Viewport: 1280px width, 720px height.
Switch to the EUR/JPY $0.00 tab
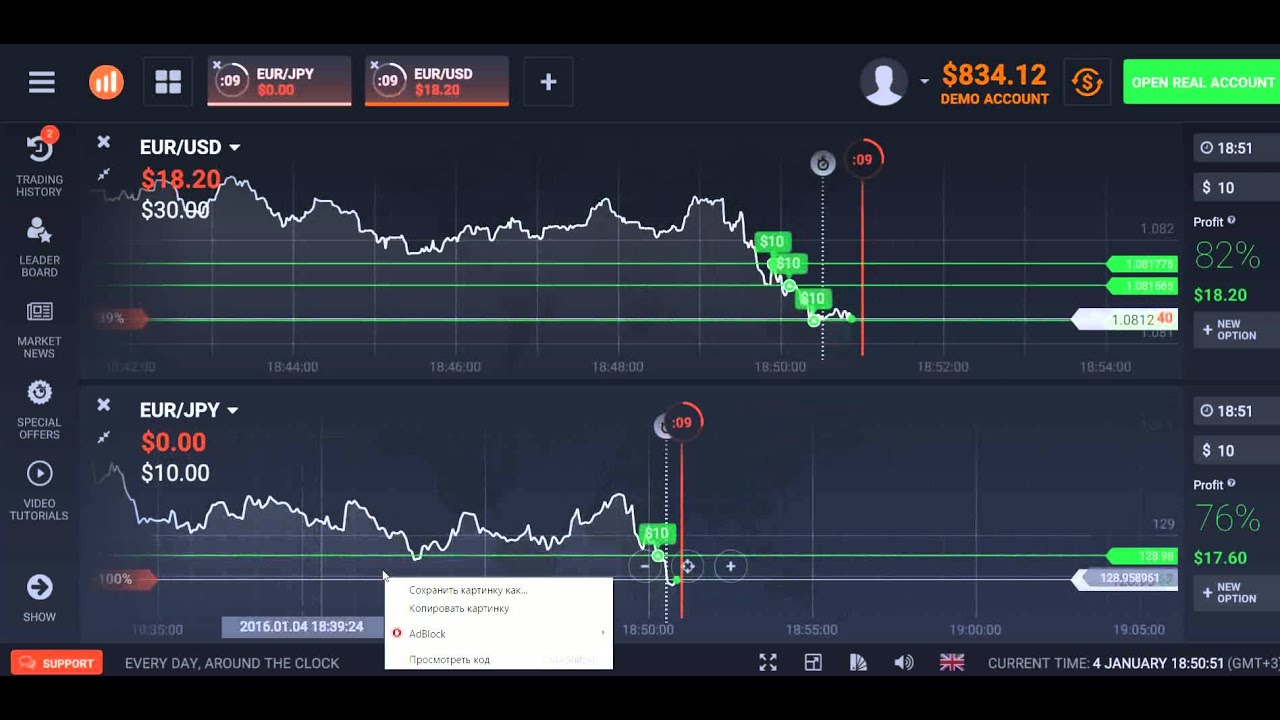279,81
